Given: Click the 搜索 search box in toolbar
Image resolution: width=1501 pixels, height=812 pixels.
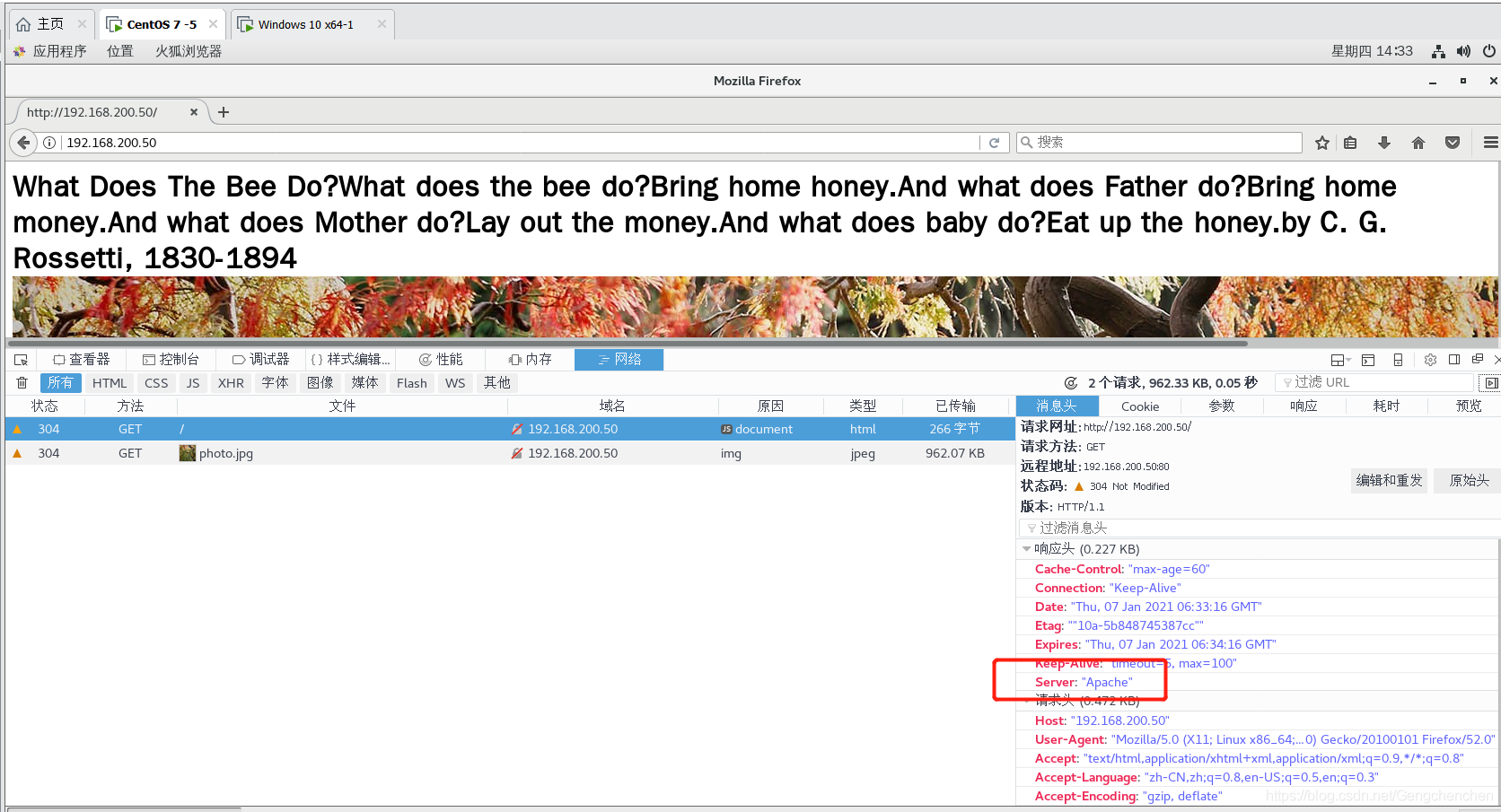Looking at the screenshot, I should (1159, 143).
